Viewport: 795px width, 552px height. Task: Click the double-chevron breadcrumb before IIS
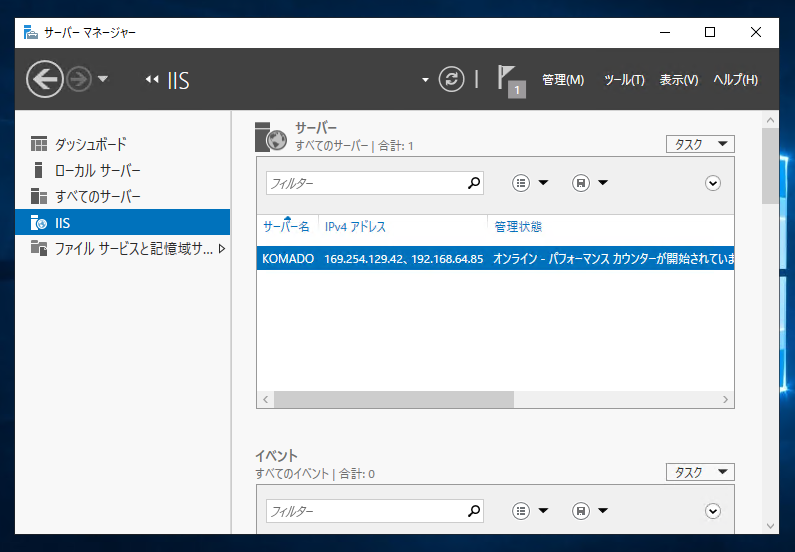coord(152,80)
